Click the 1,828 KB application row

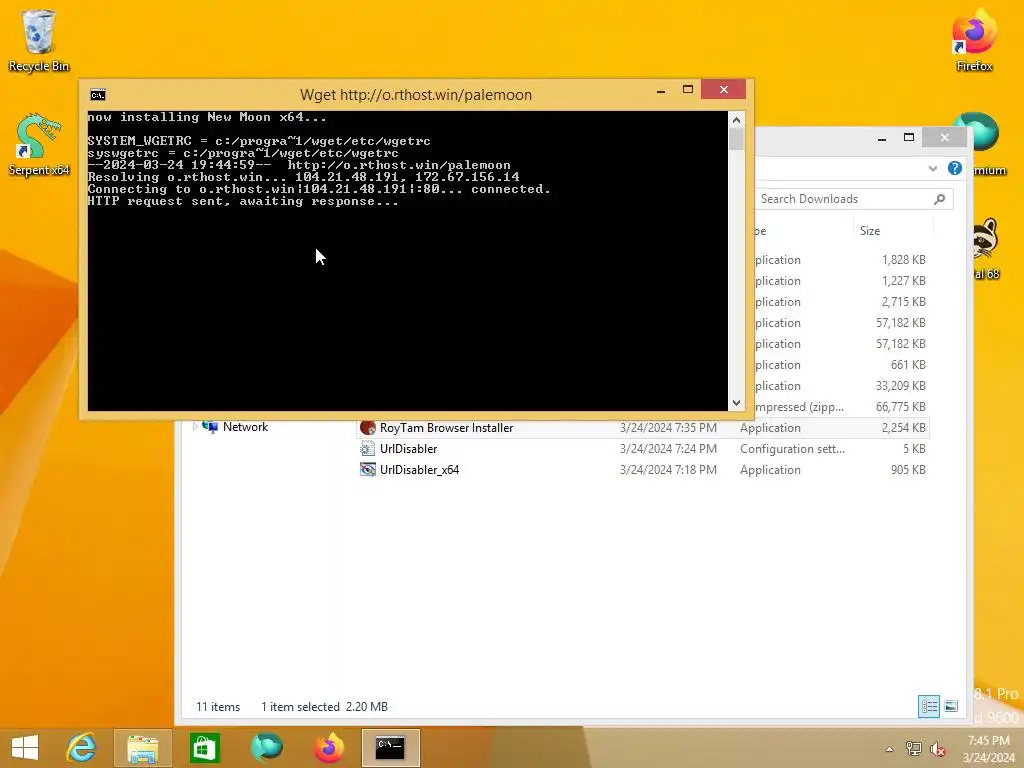point(842,260)
